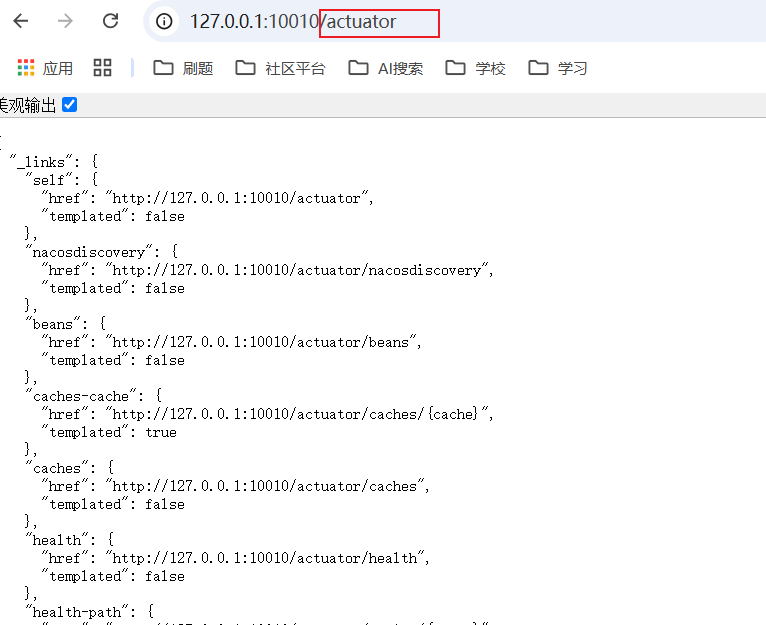Click the actuator/beans href value

[260, 342]
